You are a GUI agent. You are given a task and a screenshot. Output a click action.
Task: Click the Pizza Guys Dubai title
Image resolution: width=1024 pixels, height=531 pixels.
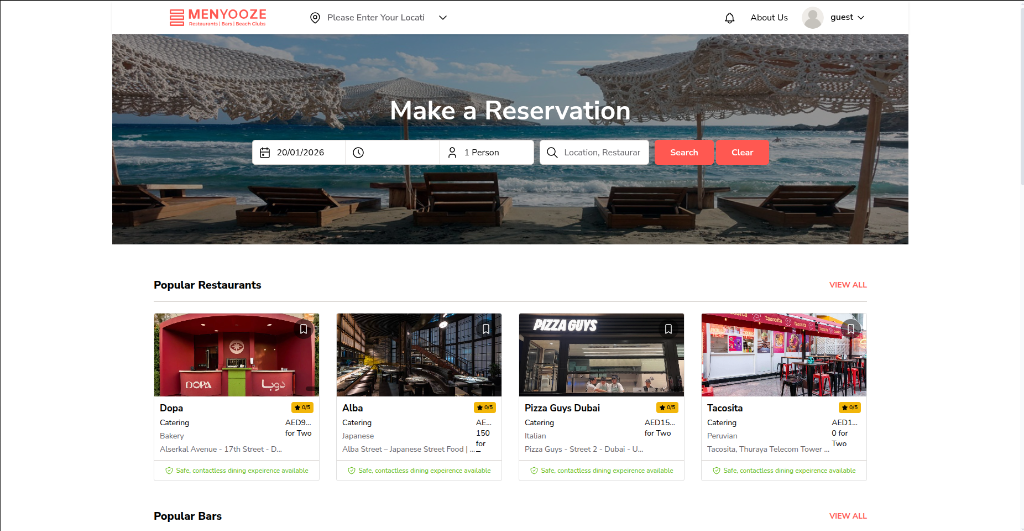[562, 408]
